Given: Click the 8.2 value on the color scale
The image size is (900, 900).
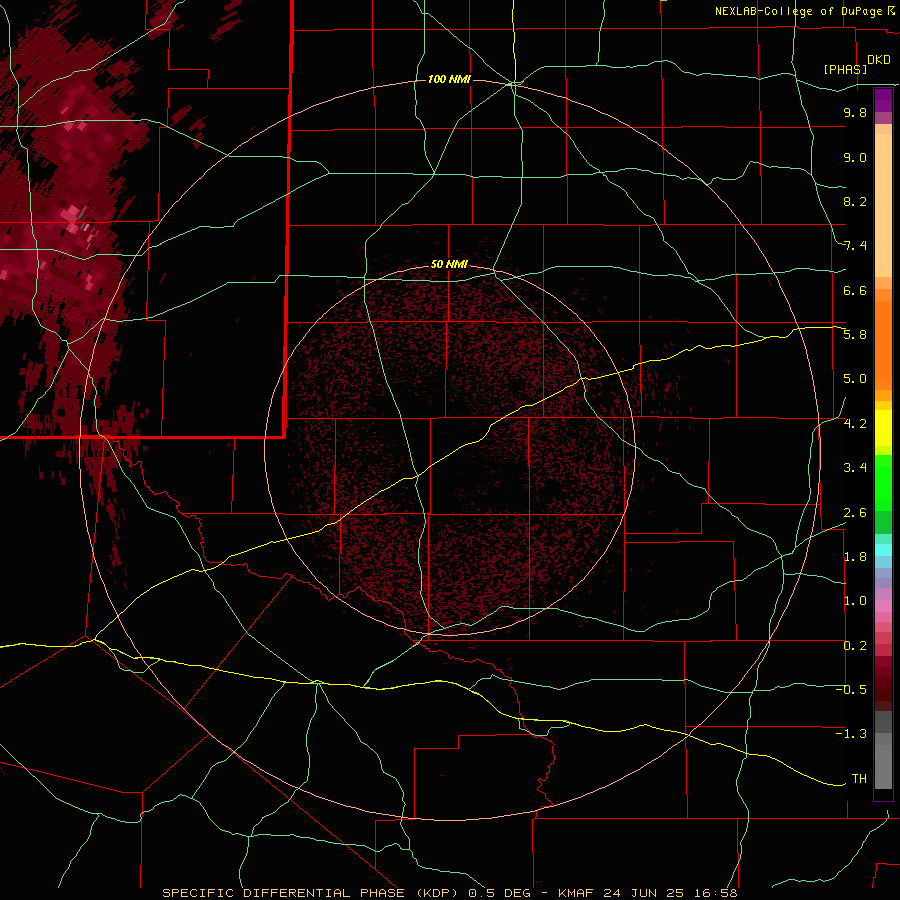Looking at the screenshot, I should (x=855, y=201).
